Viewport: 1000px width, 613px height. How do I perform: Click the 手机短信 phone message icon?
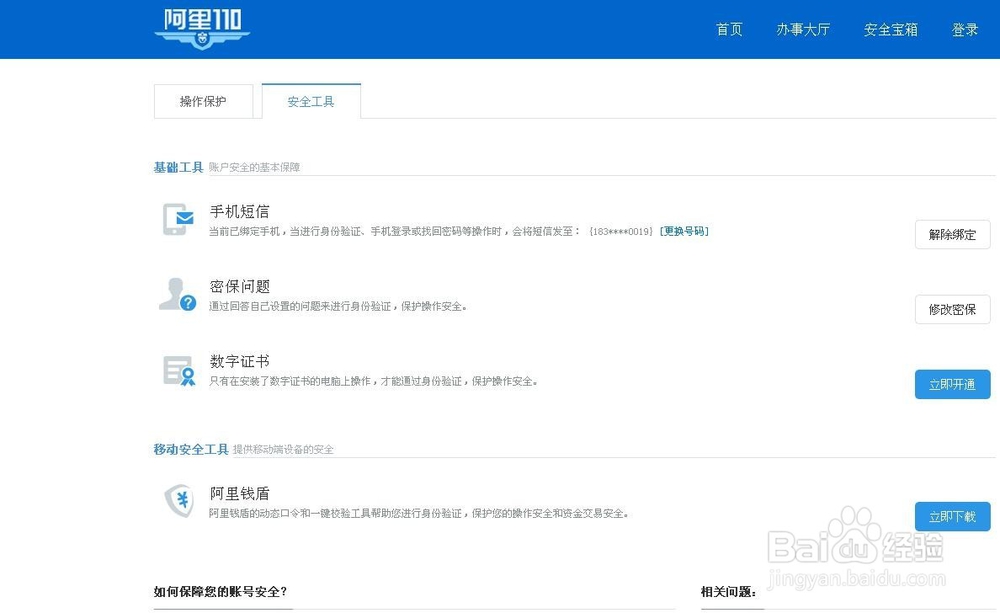176,220
